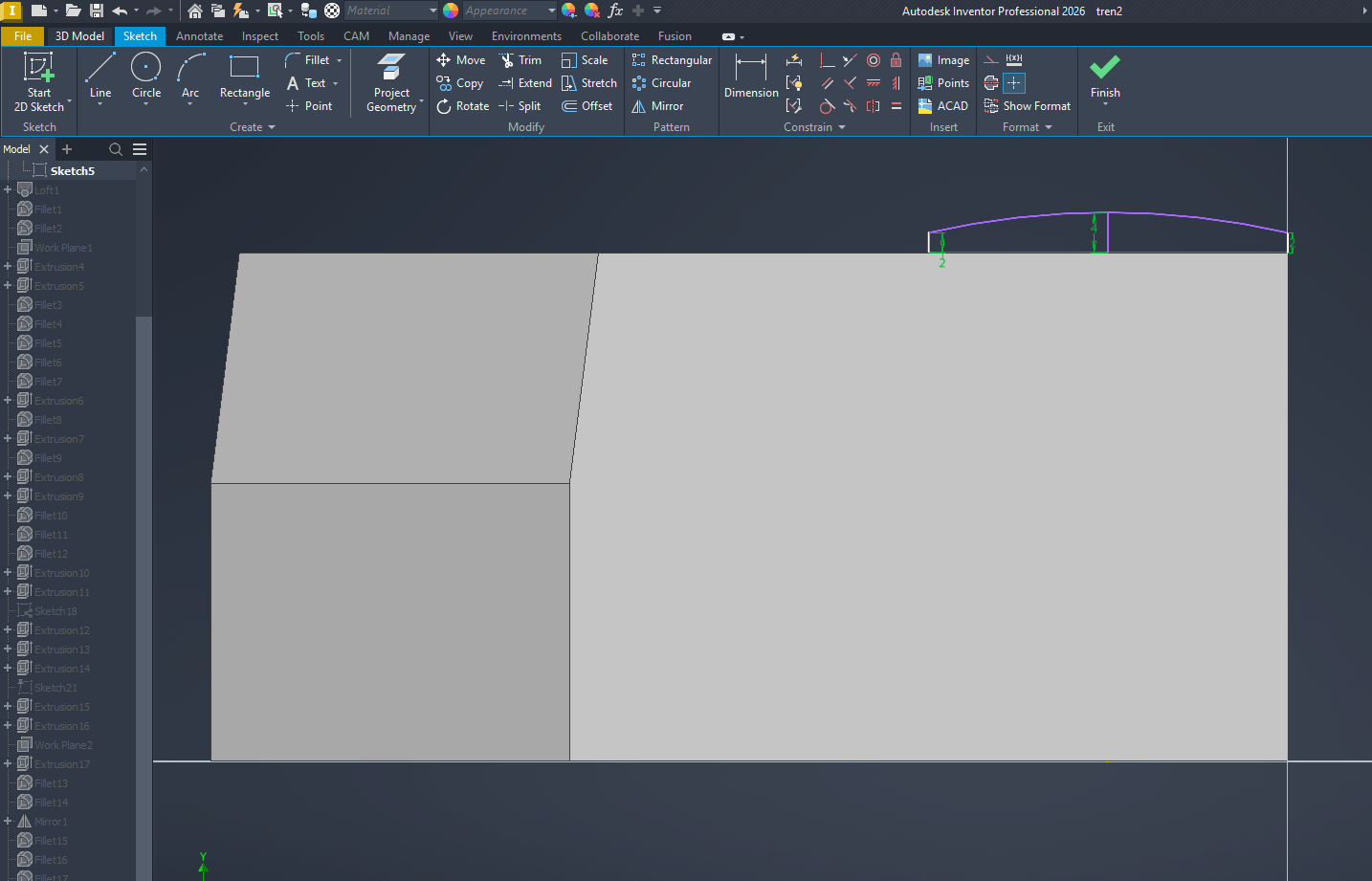The height and width of the screenshot is (881, 1372).
Task: Switch to the 3D Model tab
Action: (79, 35)
